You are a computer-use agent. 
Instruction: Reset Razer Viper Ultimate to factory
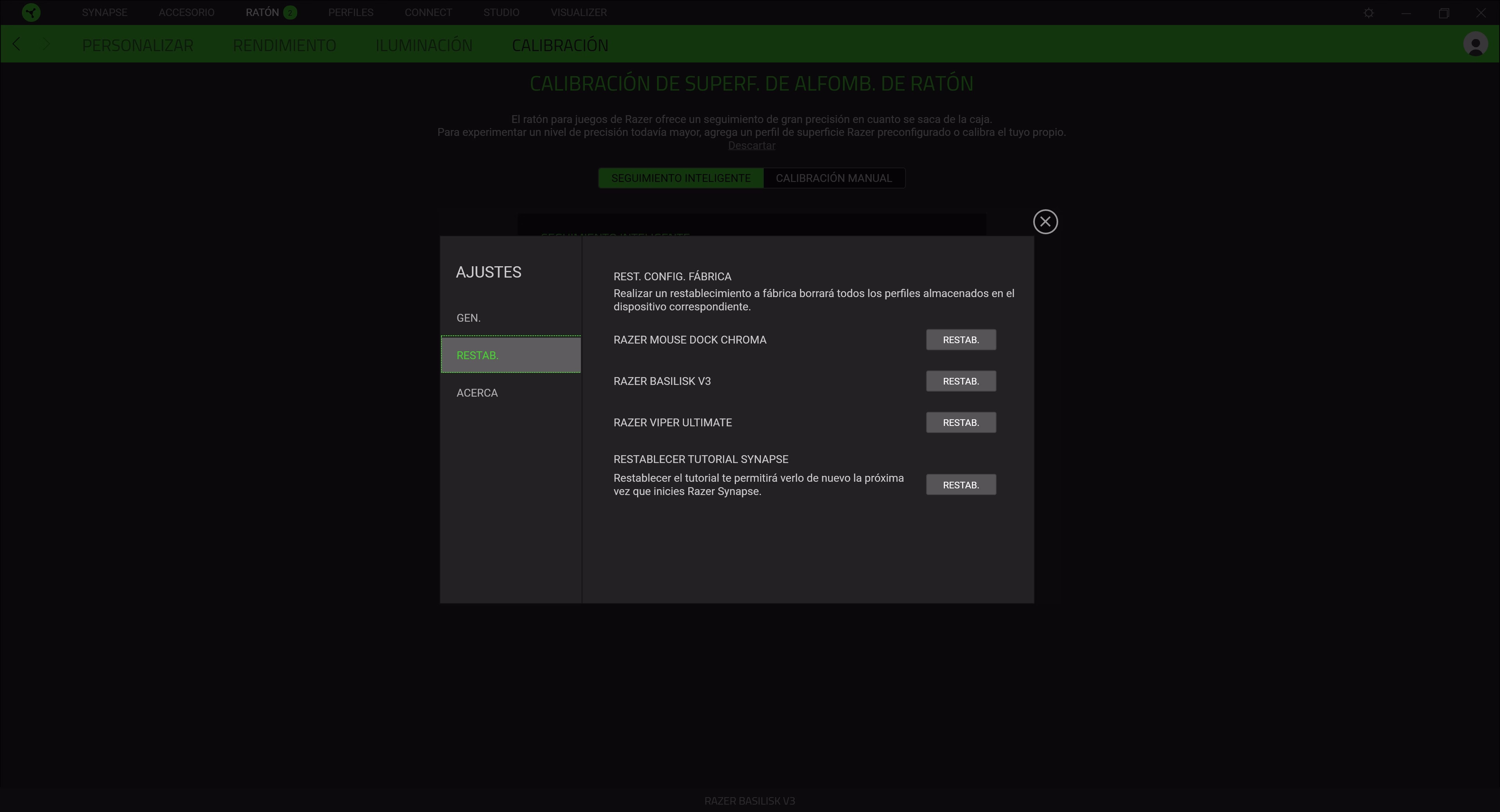click(x=961, y=422)
